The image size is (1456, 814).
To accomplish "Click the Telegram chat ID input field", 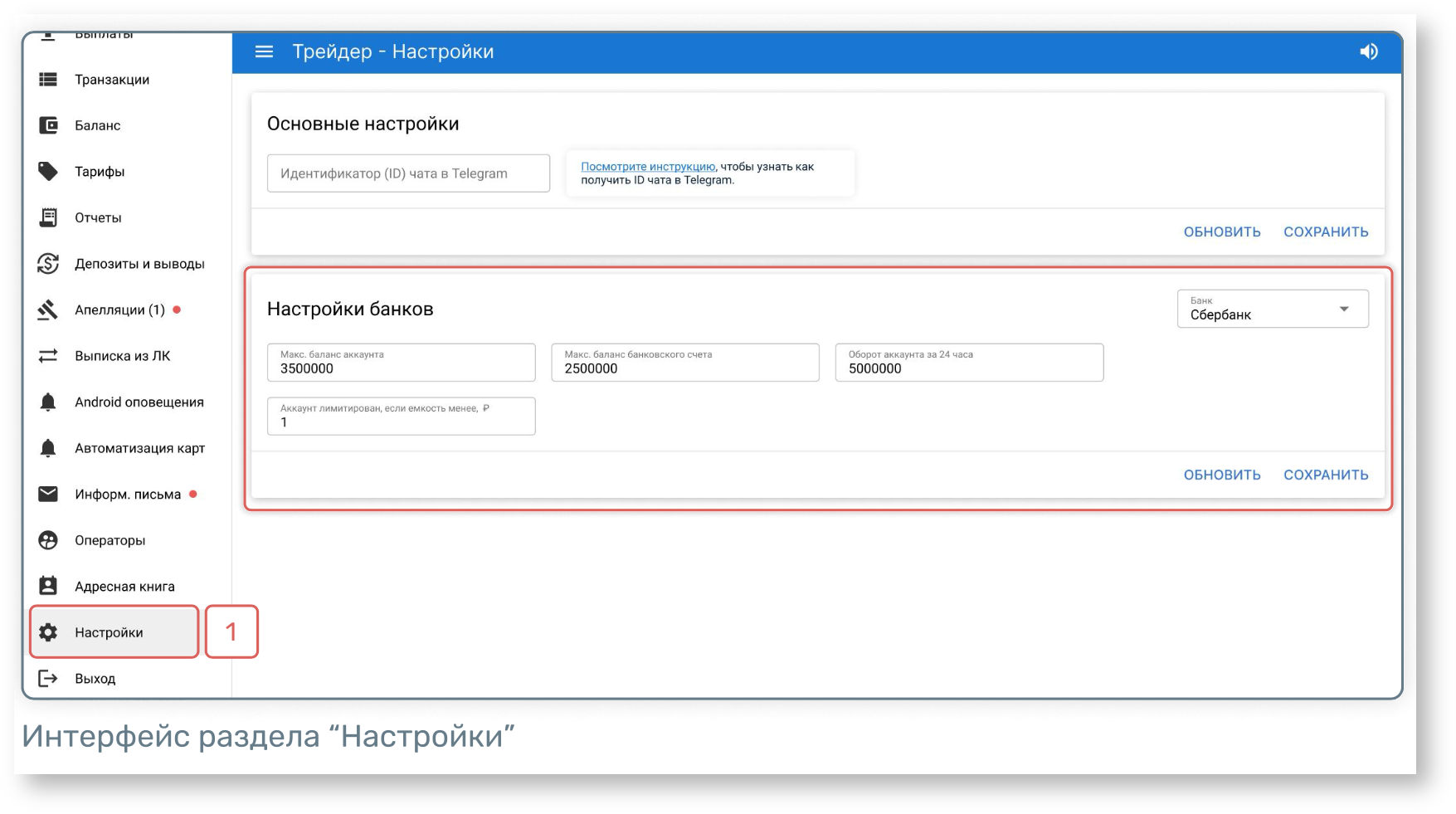I will pos(408,173).
